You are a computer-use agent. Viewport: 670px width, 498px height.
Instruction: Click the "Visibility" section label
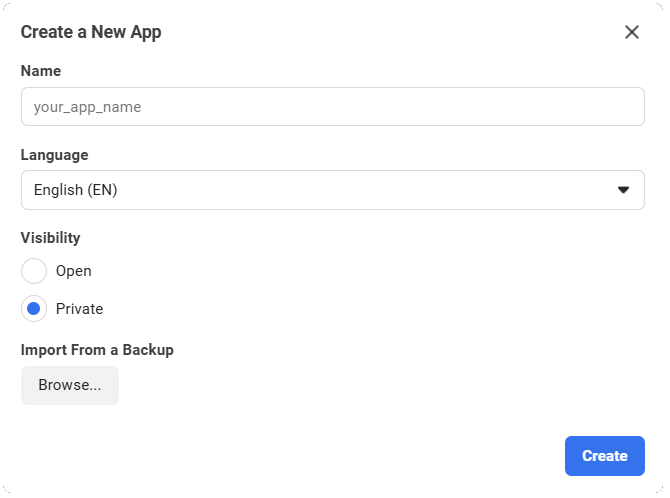tap(51, 238)
